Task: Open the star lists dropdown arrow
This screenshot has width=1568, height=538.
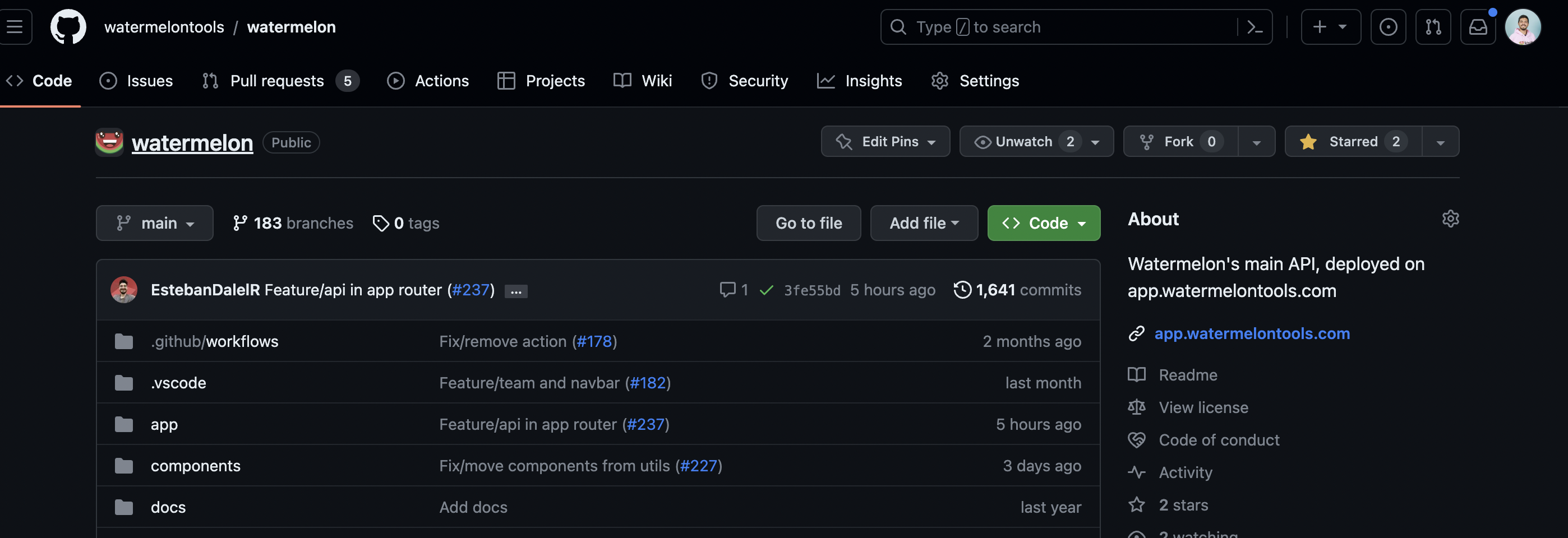Action: pyautogui.click(x=1440, y=142)
